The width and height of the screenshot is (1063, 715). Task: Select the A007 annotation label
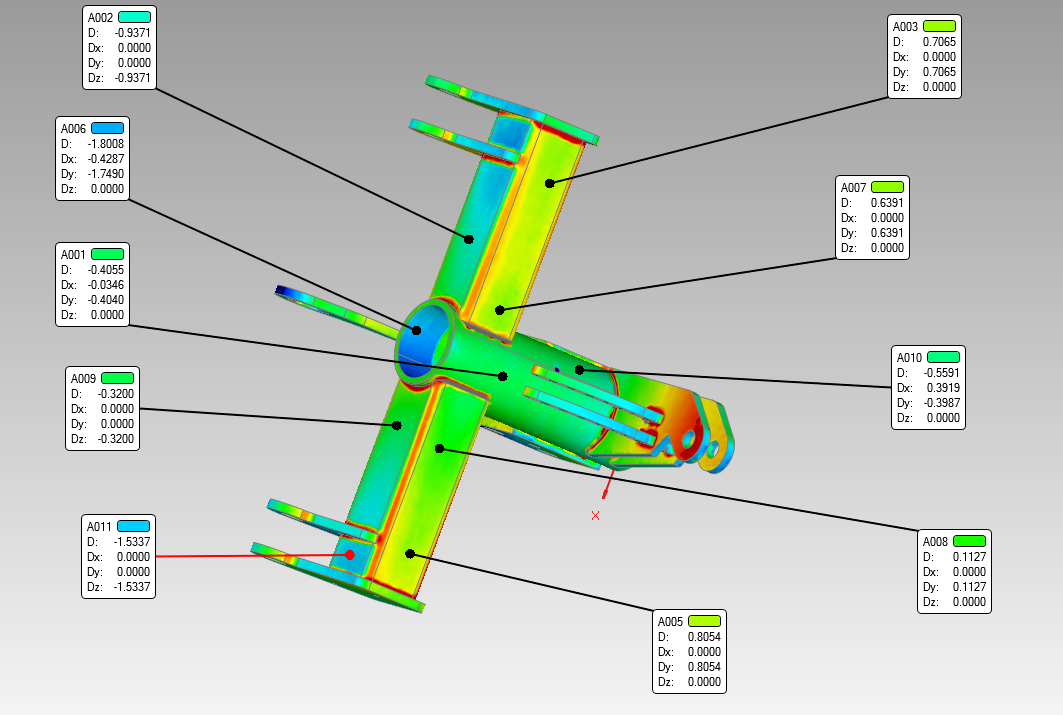pyautogui.click(x=872, y=217)
